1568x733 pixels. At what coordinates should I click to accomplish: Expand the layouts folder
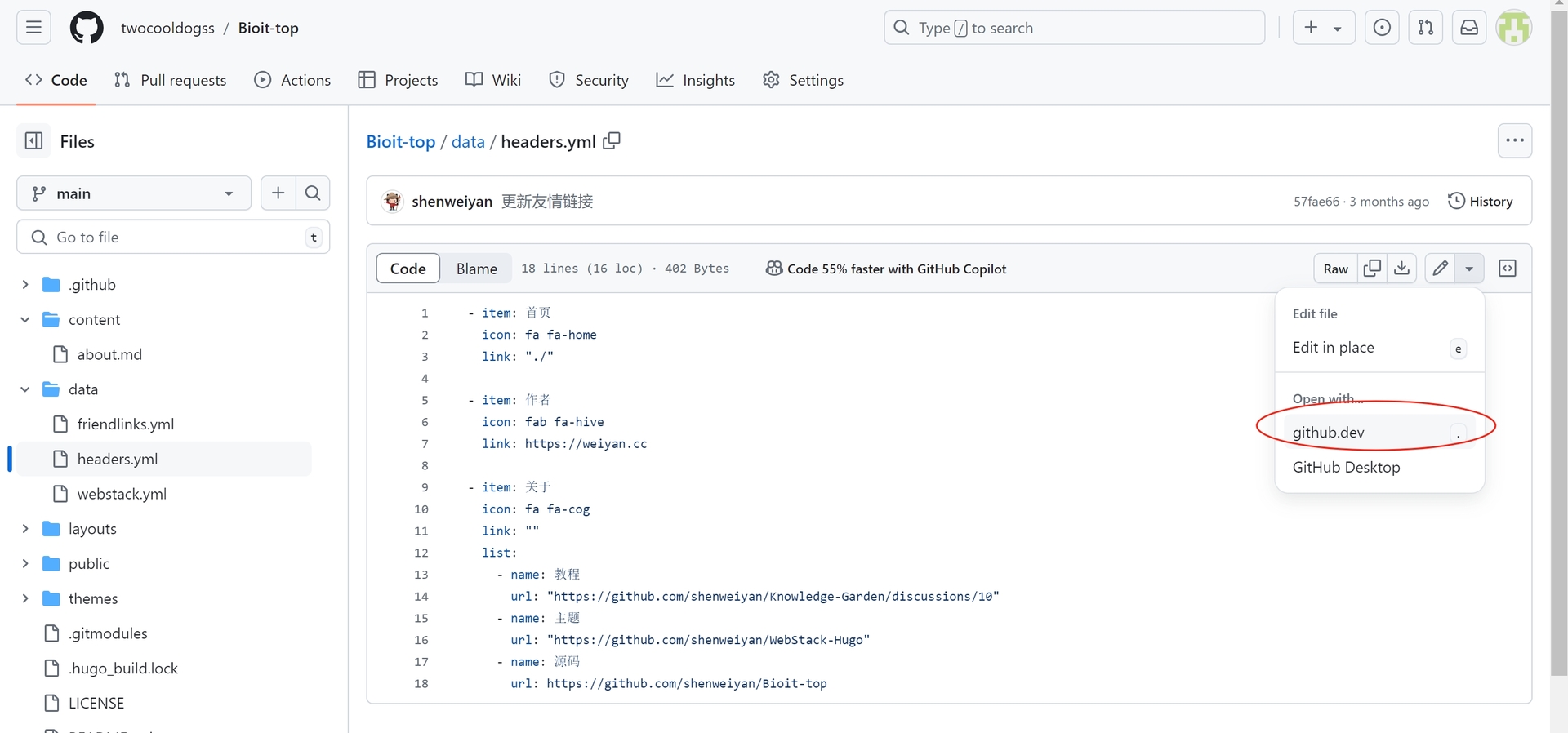click(x=25, y=529)
